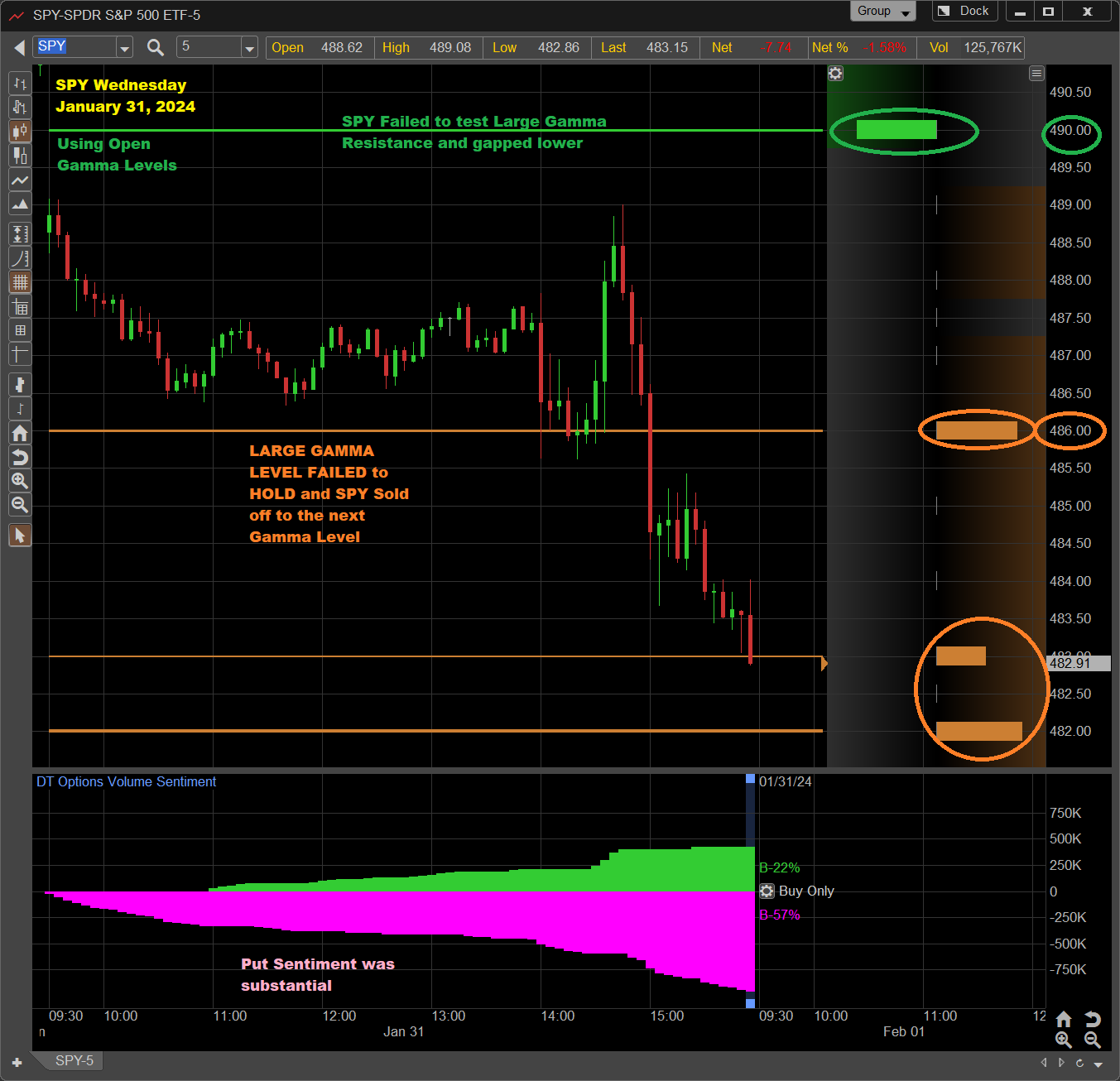
Task: Click the Last price 483.15
Action: [667, 48]
